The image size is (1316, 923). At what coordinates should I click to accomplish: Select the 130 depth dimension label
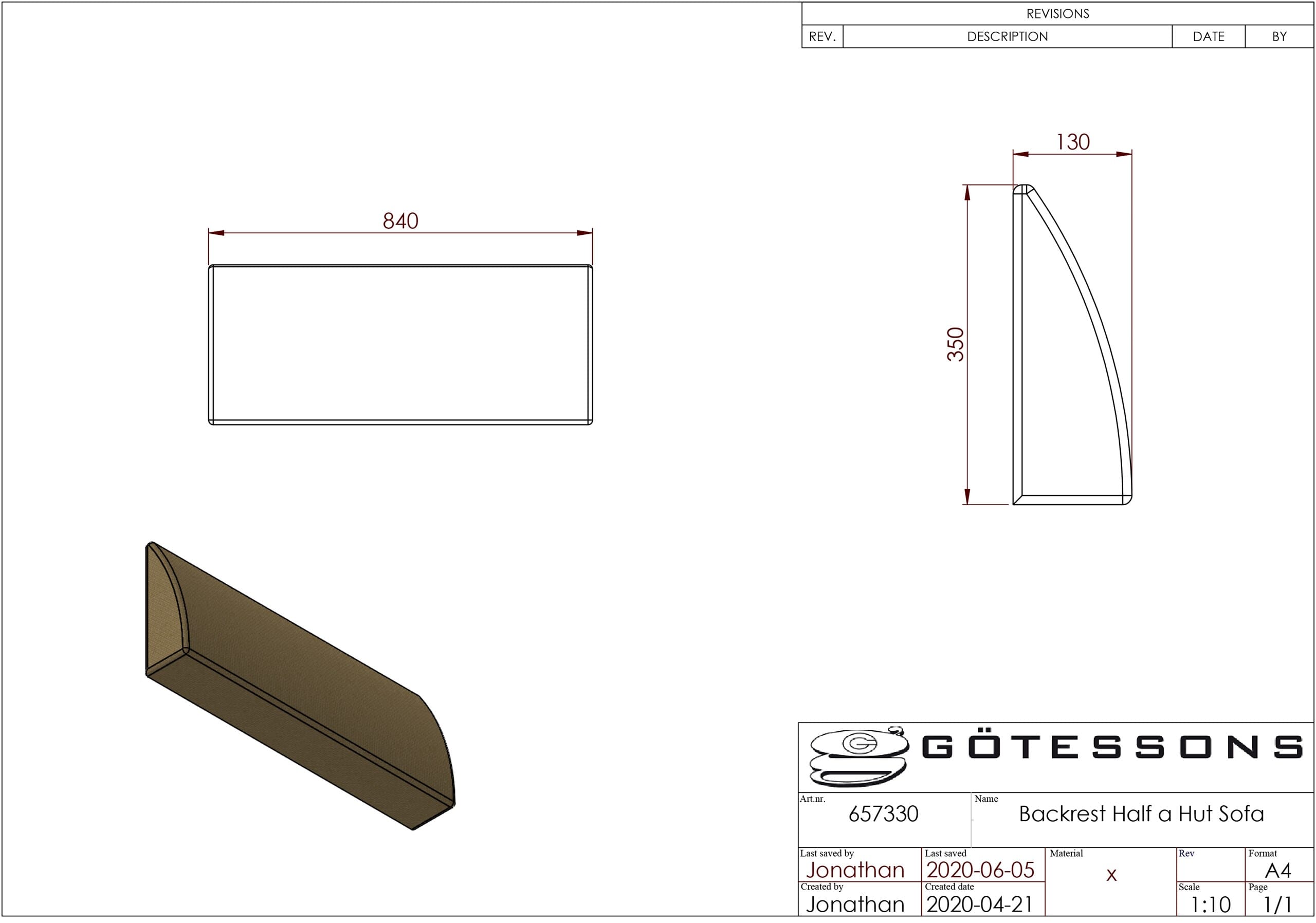(1072, 142)
